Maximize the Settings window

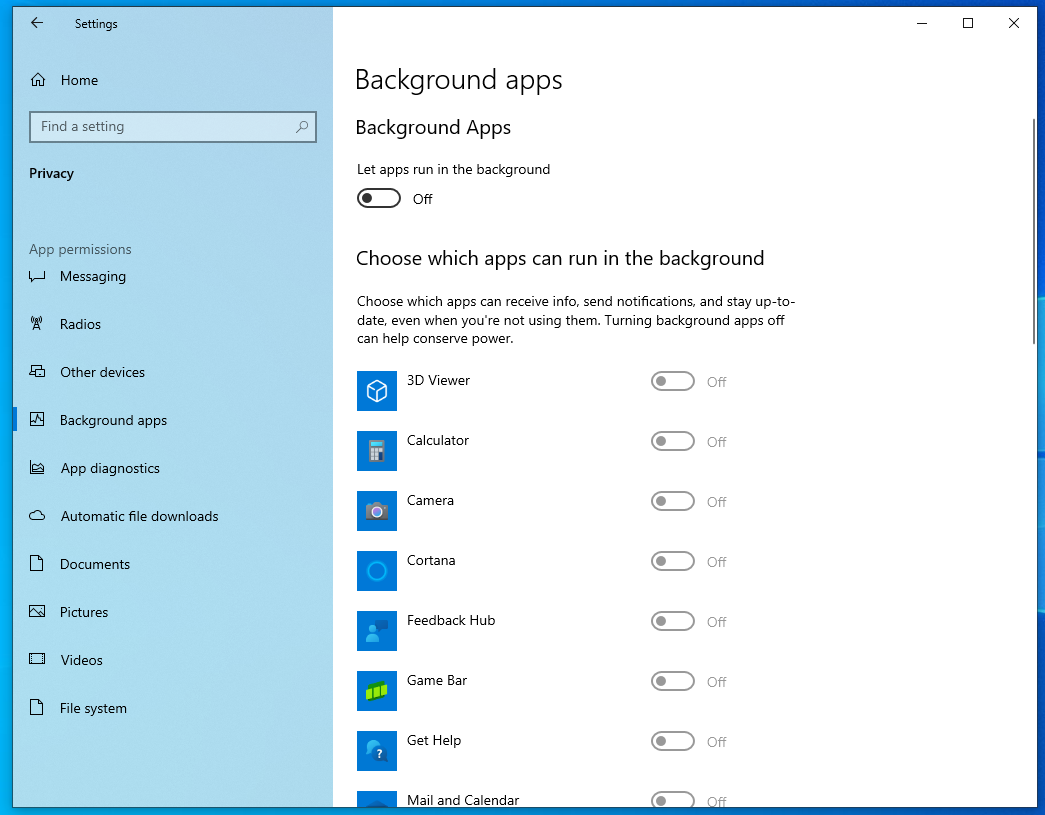point(968,23)
